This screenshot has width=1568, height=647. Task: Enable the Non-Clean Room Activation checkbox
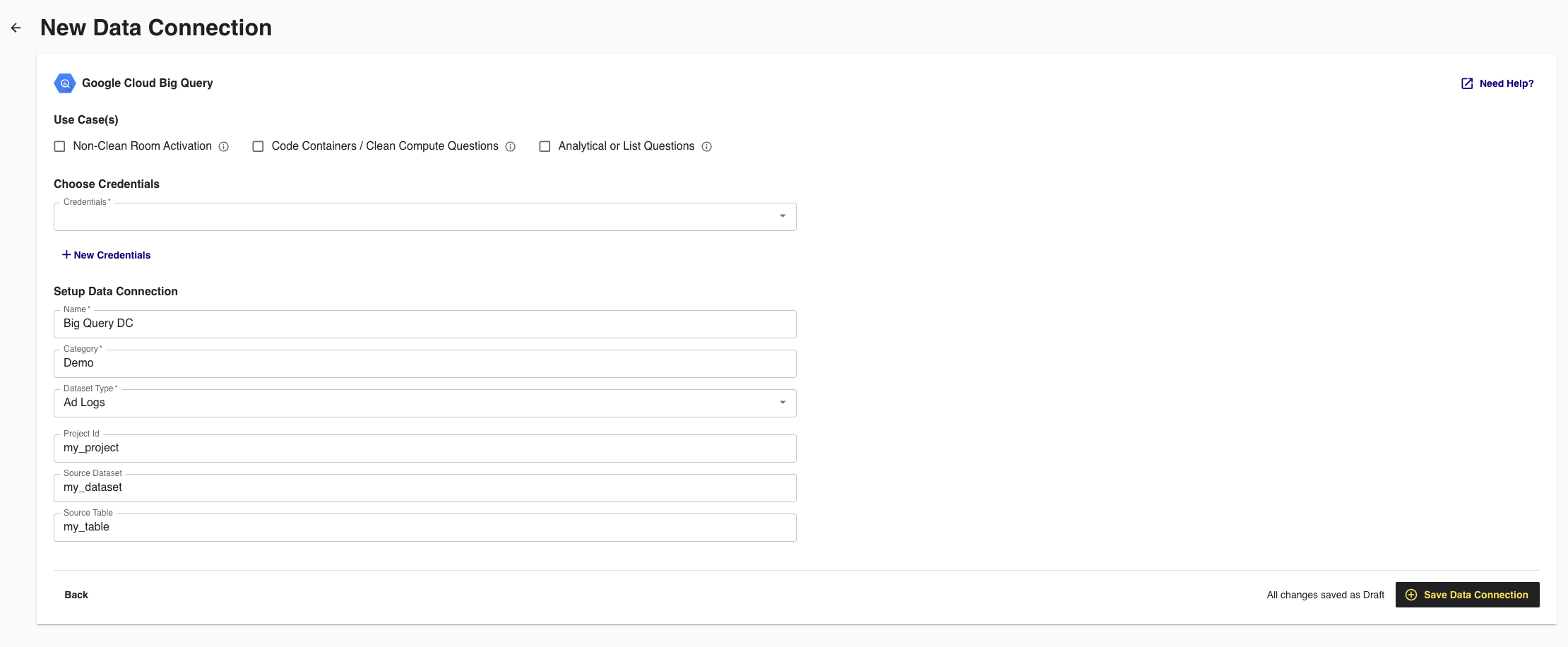[60, 146]
